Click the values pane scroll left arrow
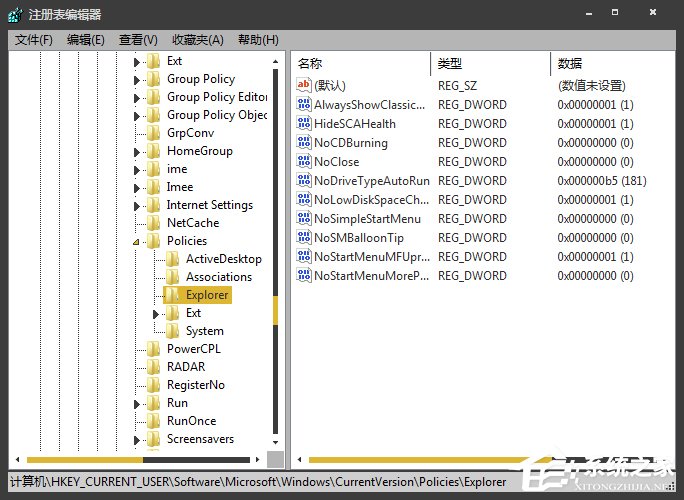684x500 pixels. pos(299,459)
